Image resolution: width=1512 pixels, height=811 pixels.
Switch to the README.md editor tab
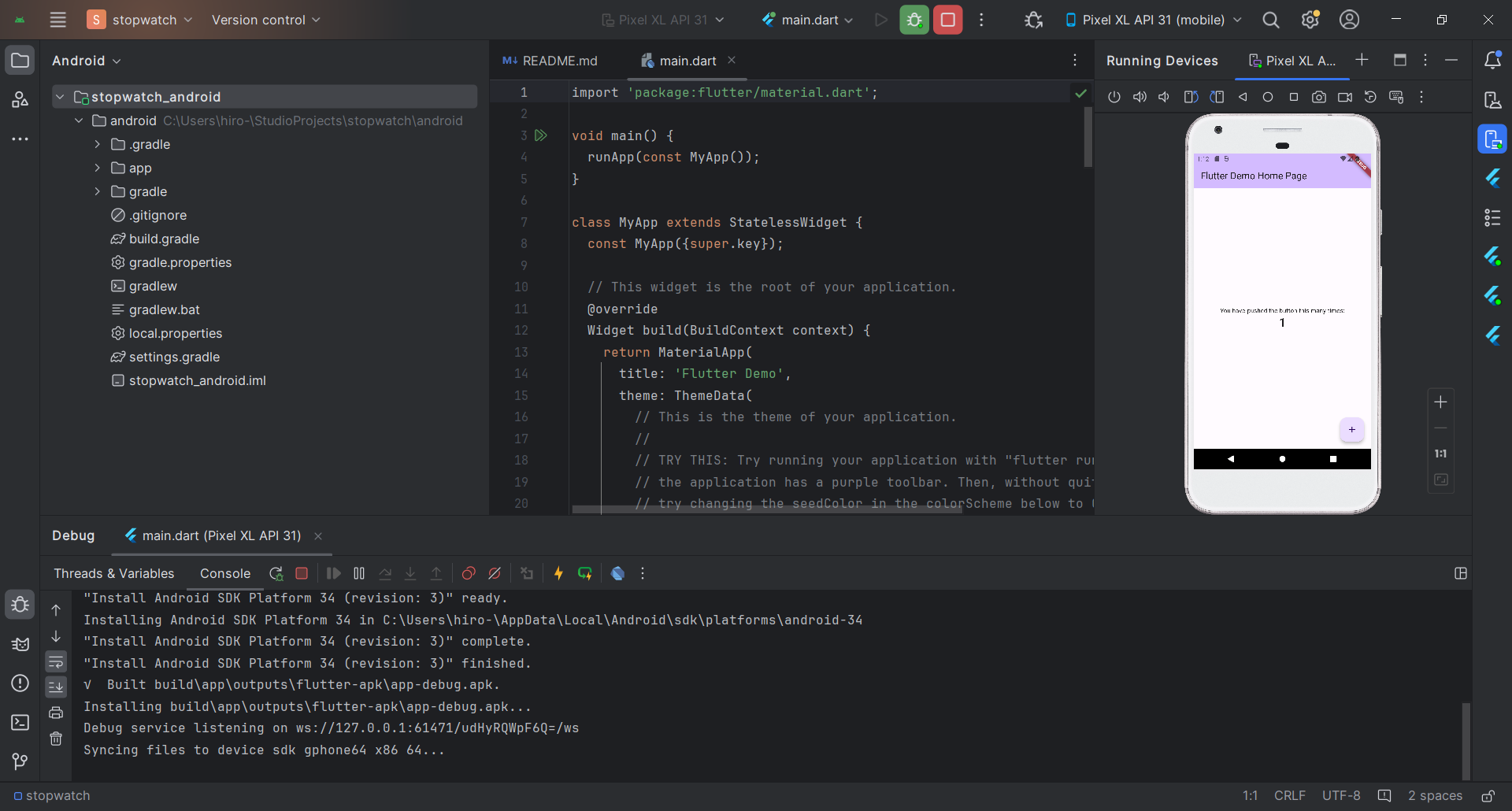550,61
